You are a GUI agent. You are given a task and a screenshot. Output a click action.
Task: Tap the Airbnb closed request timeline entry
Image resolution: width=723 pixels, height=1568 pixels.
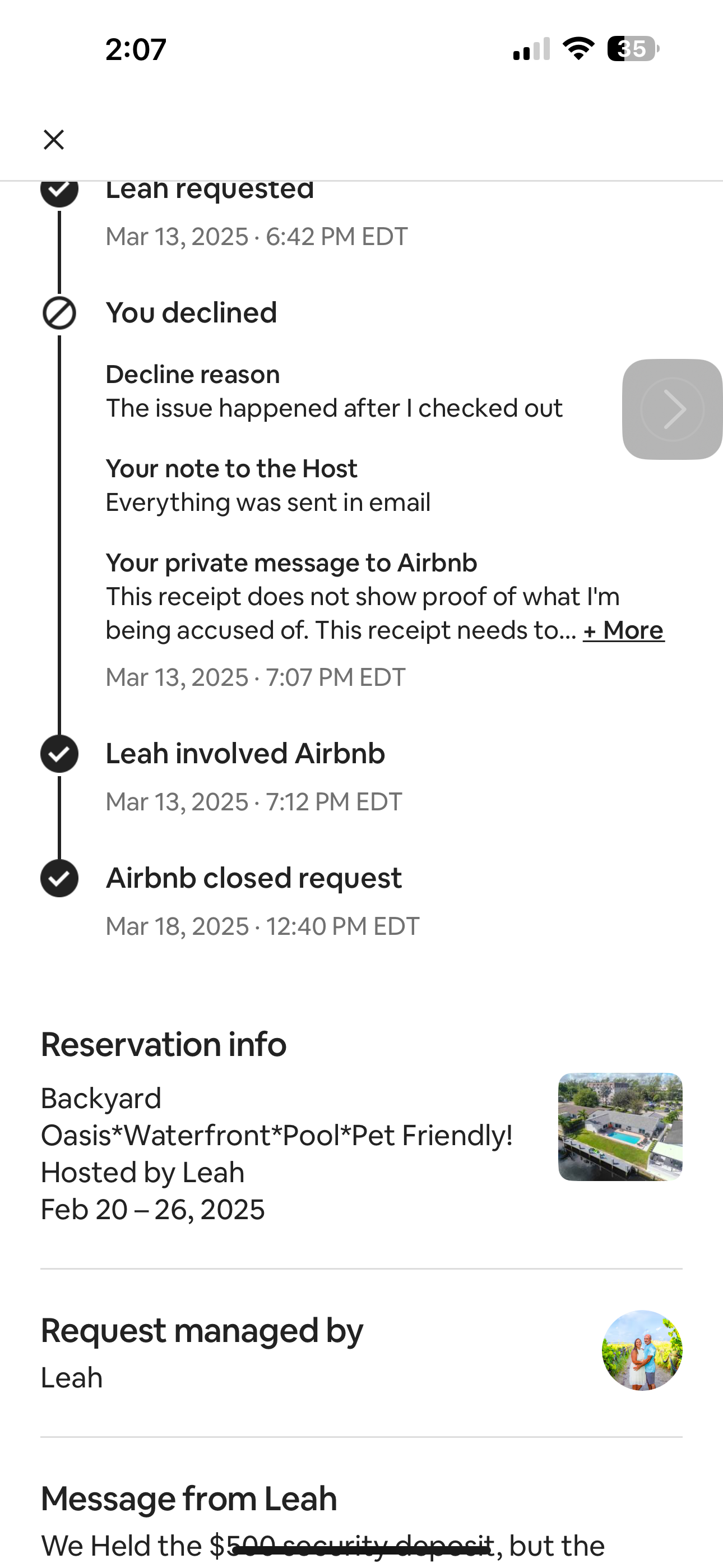(x=253, y=878)
